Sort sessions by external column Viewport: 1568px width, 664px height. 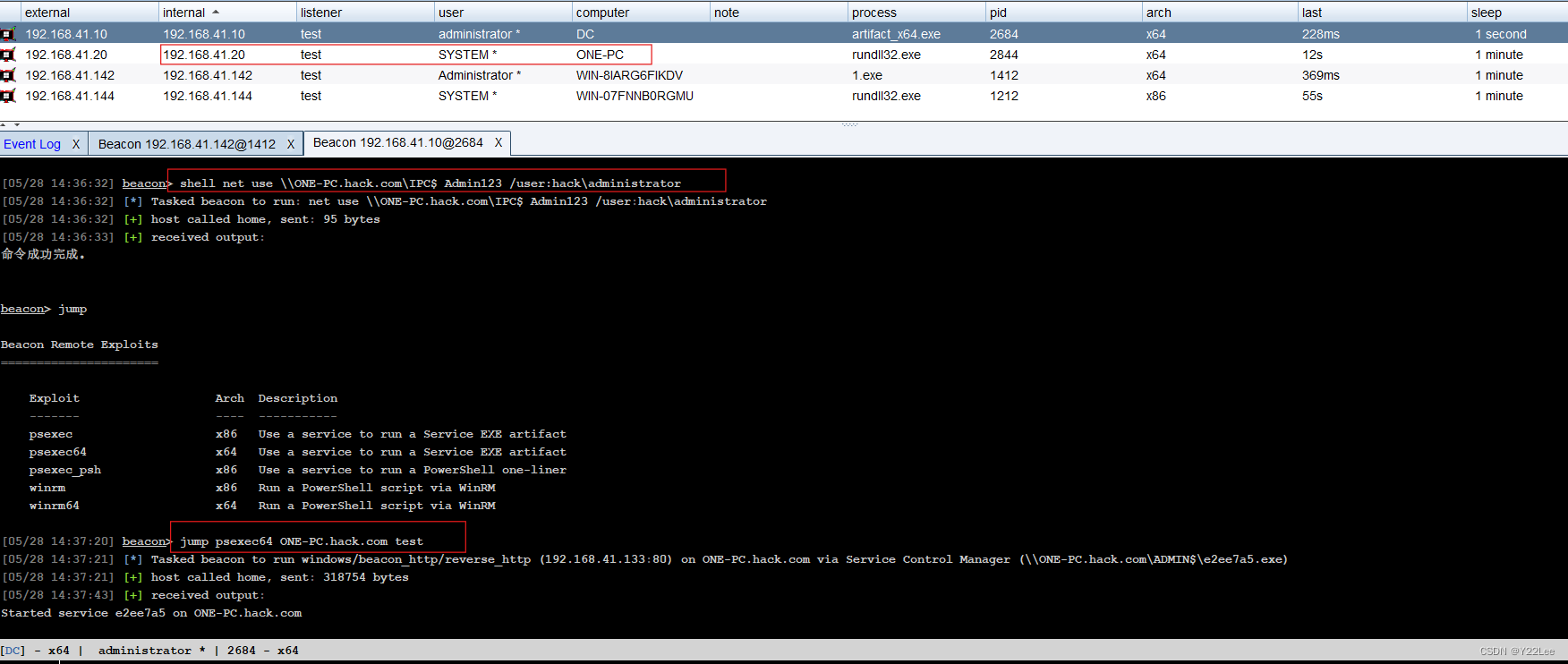89,13
